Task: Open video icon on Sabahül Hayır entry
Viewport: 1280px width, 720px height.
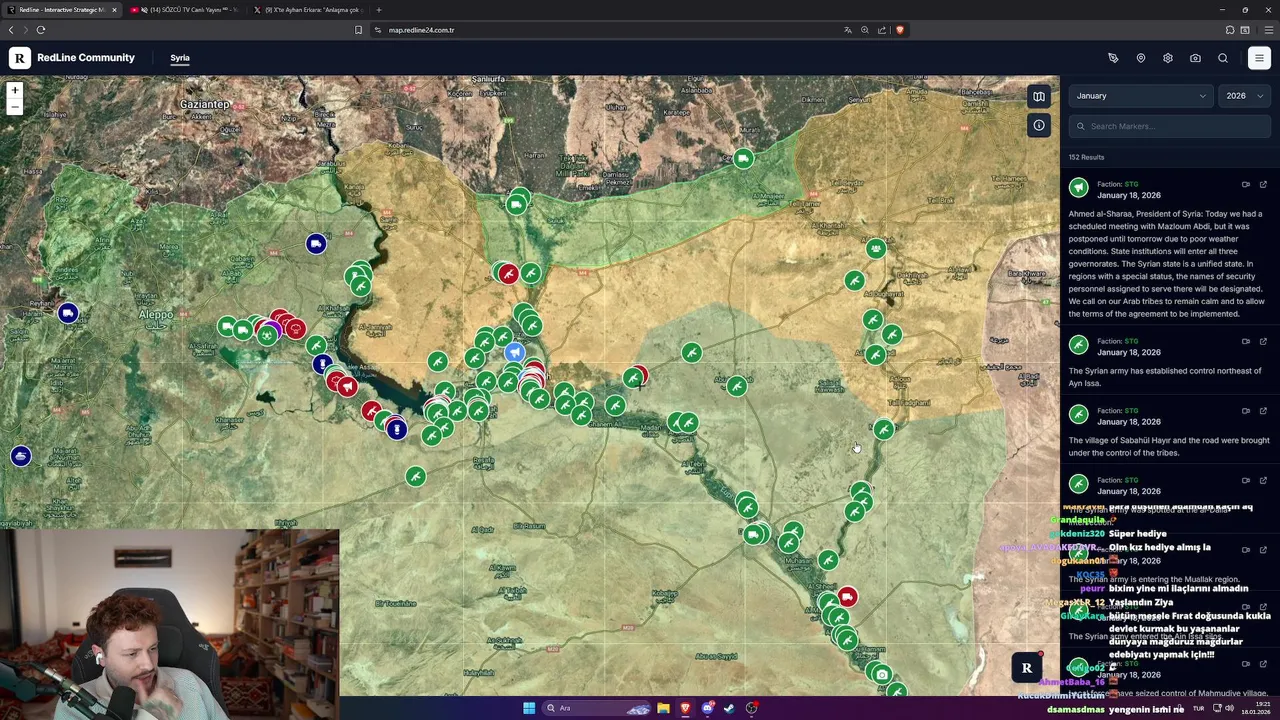Action: [1246, 410]
